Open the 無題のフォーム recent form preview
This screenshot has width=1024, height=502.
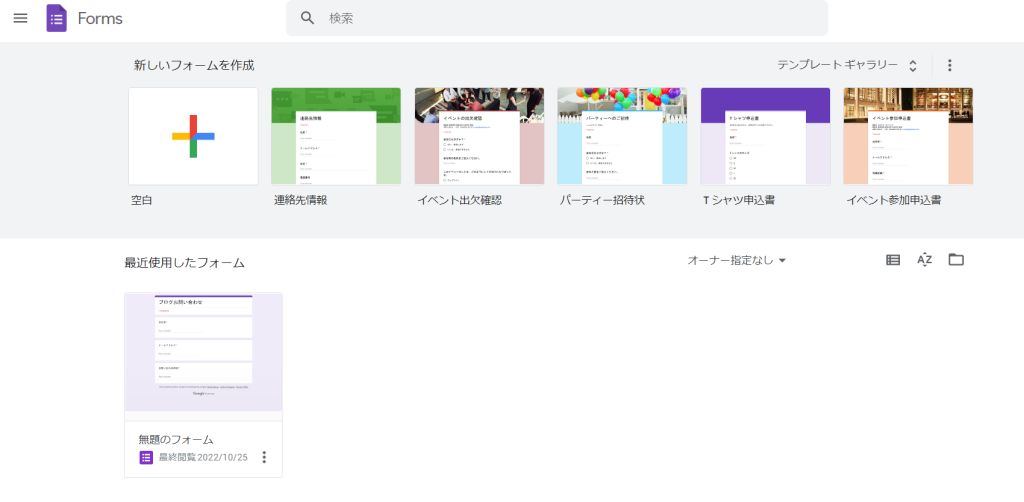click(x=203, y=352)
